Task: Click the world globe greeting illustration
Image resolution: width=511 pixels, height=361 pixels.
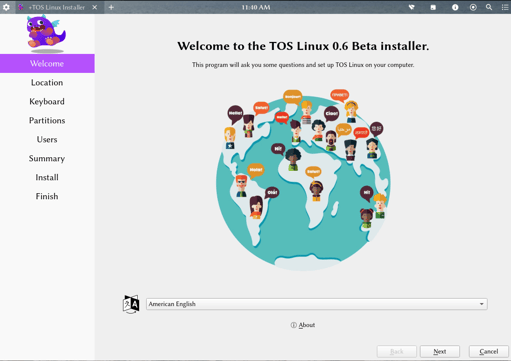Action: 303,180
